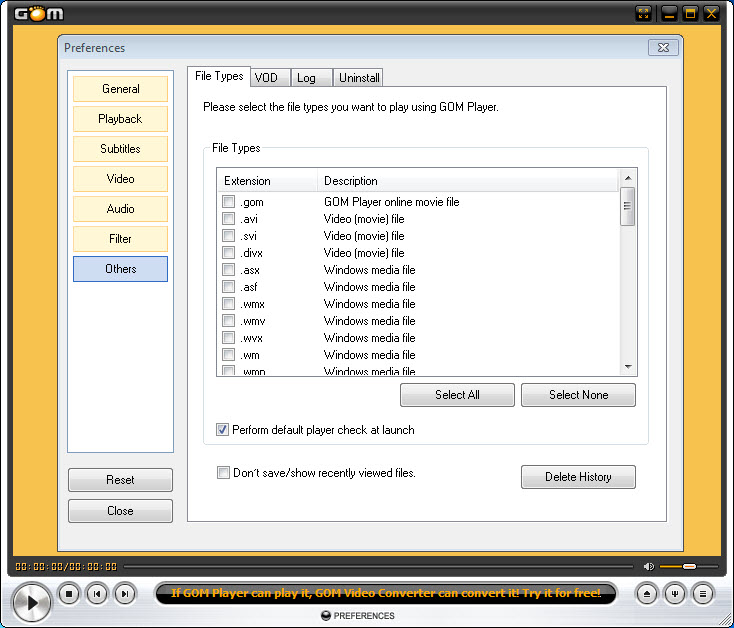Screen dimensions: 734x628
Task: Open the control panel trident icon
Action: 675,594
